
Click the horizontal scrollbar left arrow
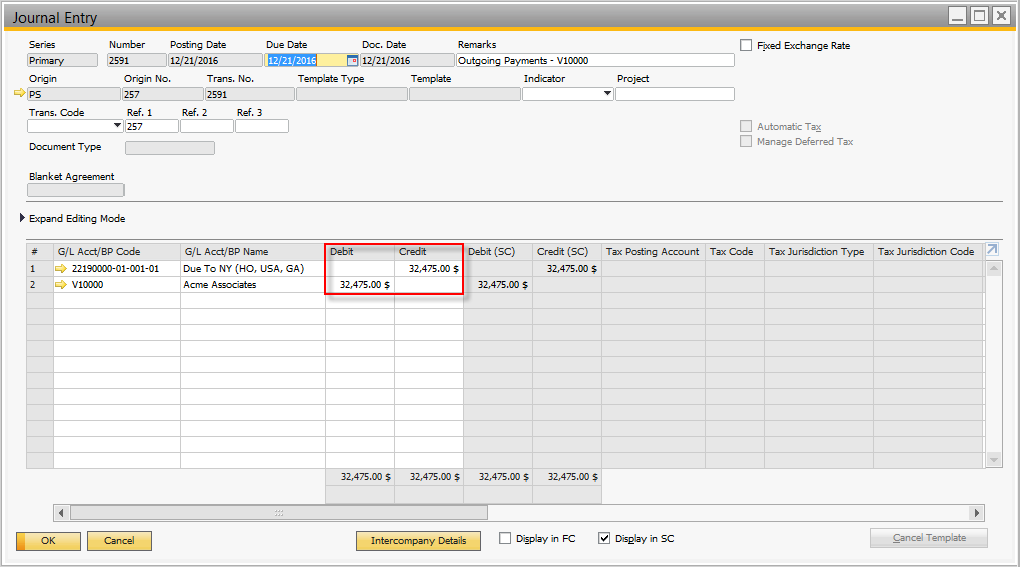coord(61,513)
